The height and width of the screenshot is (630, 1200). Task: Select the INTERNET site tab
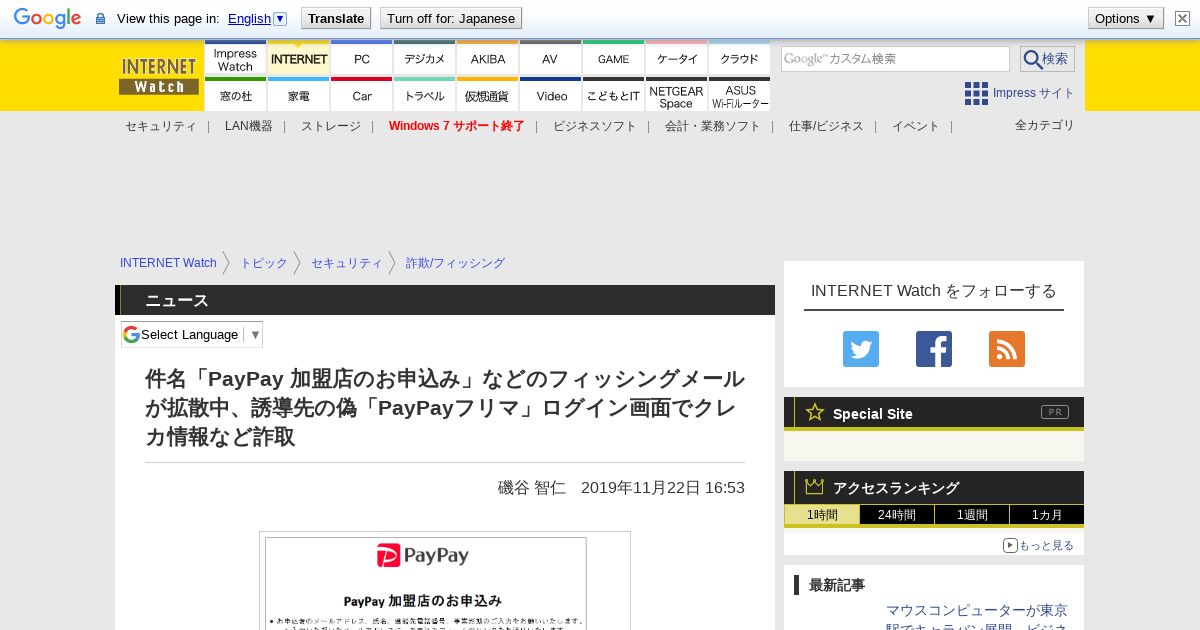[x=299, y=60]
